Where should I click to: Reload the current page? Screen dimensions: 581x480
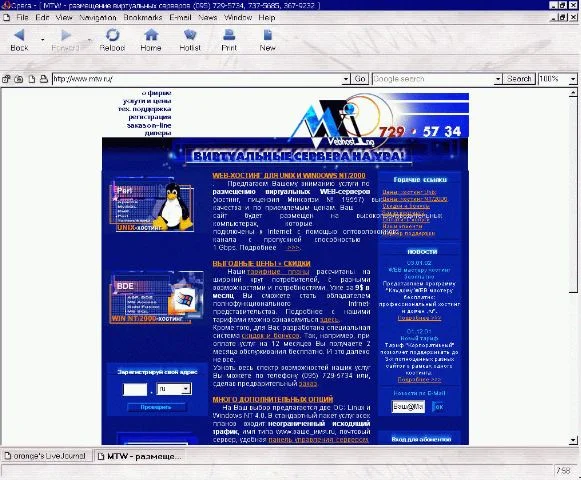click(112, 40)
